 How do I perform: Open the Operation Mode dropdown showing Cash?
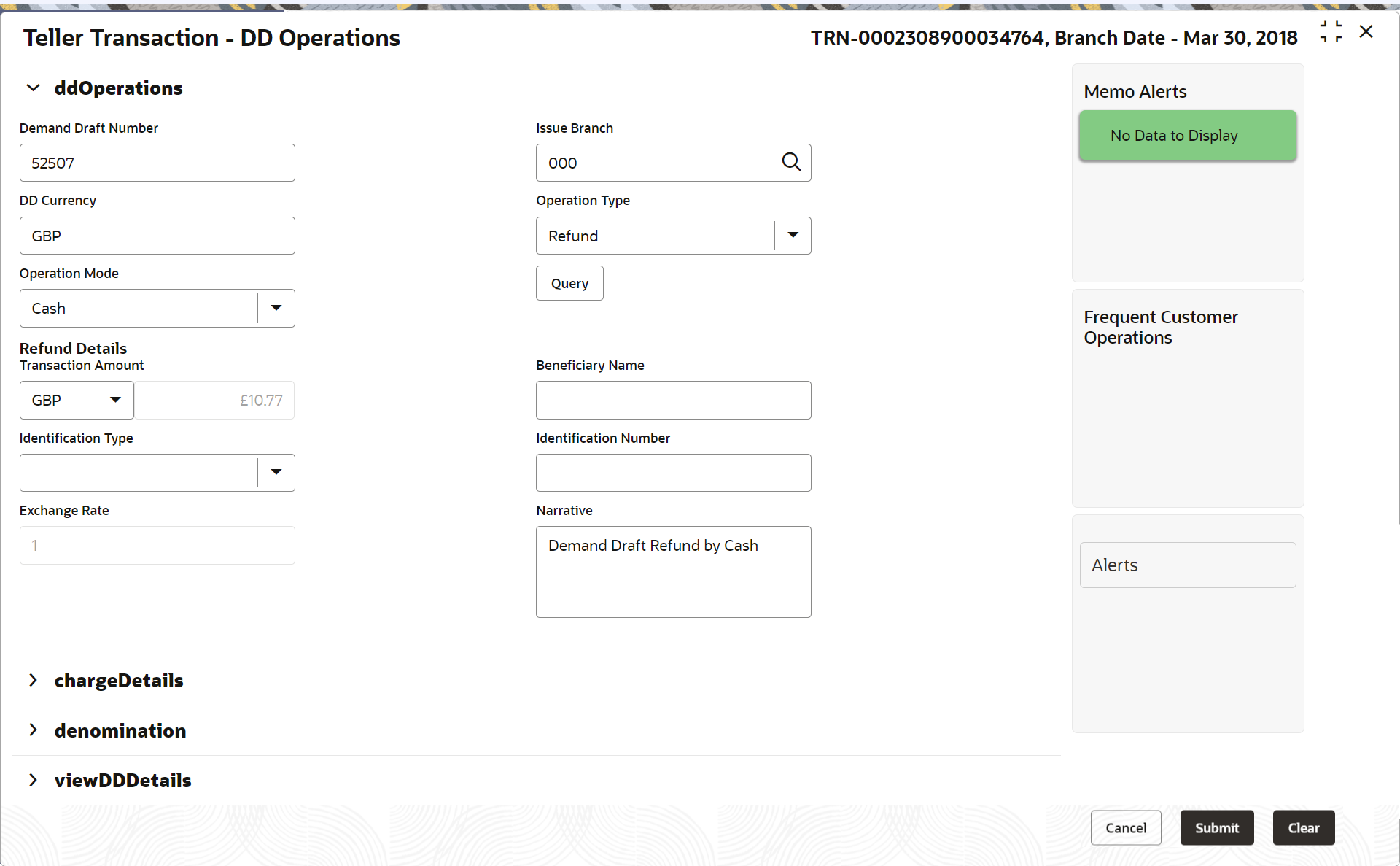click(276, 308)
